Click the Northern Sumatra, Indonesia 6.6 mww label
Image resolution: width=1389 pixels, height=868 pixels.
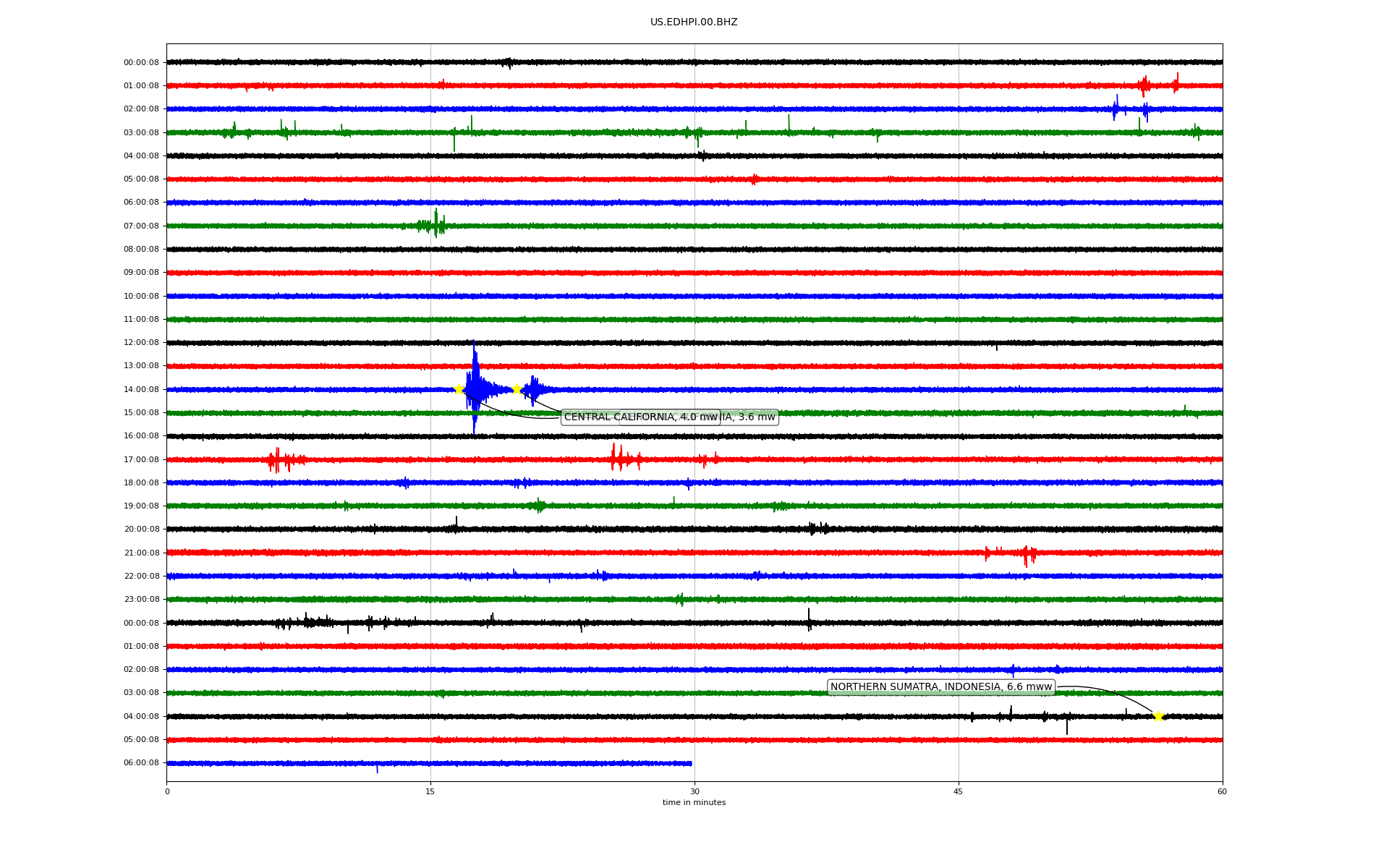click(x=940, y=687)
